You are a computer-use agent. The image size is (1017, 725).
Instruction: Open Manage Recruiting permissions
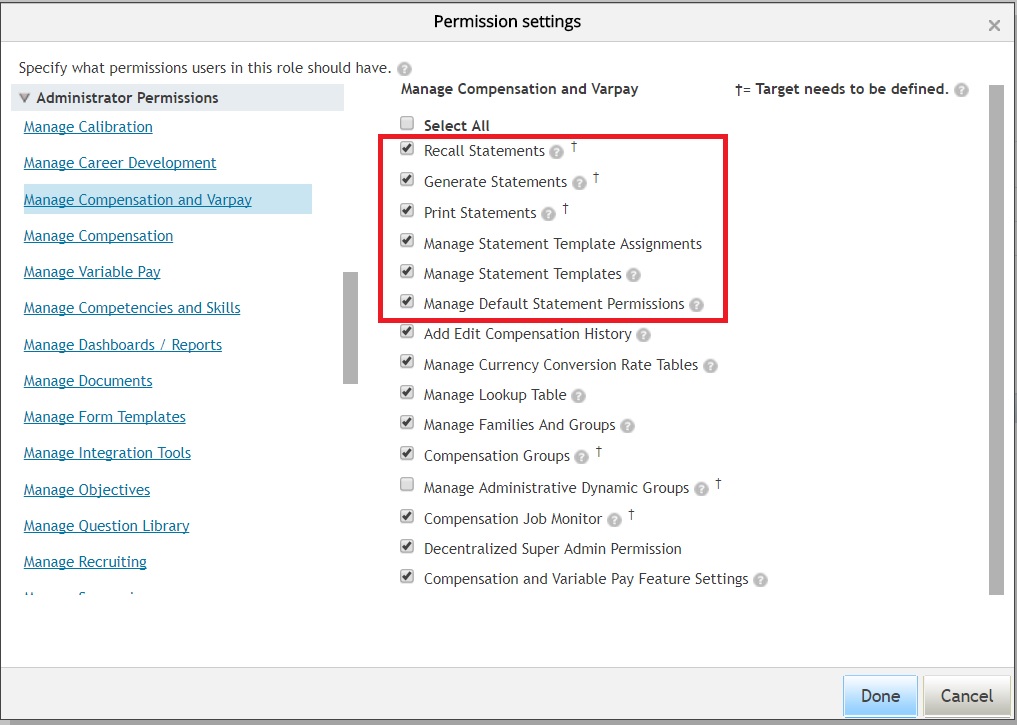(85, 562)
